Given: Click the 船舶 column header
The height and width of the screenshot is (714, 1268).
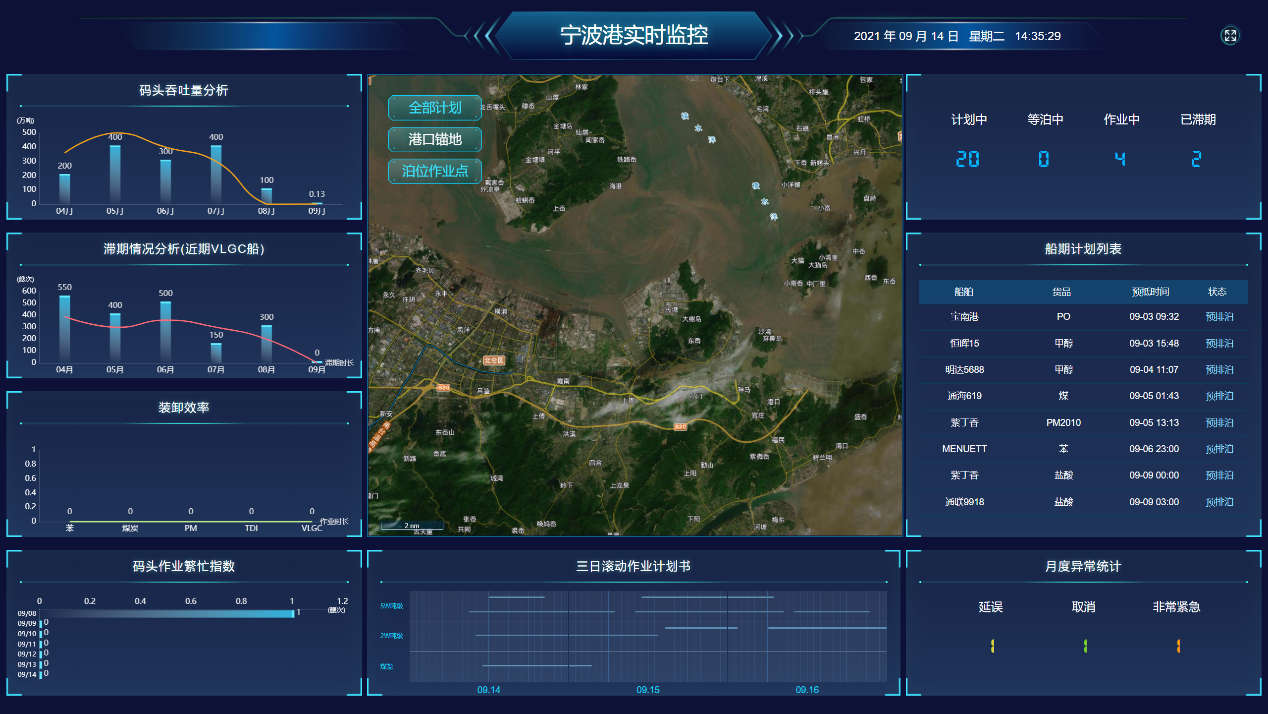Looking at the screenshot, I should click(x=964, y=292).
